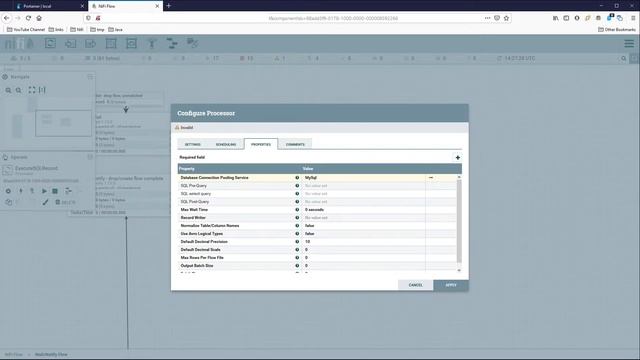Screen dimensions: 640x360
Task: Select the Properties tab
Action: pos(261,144)
